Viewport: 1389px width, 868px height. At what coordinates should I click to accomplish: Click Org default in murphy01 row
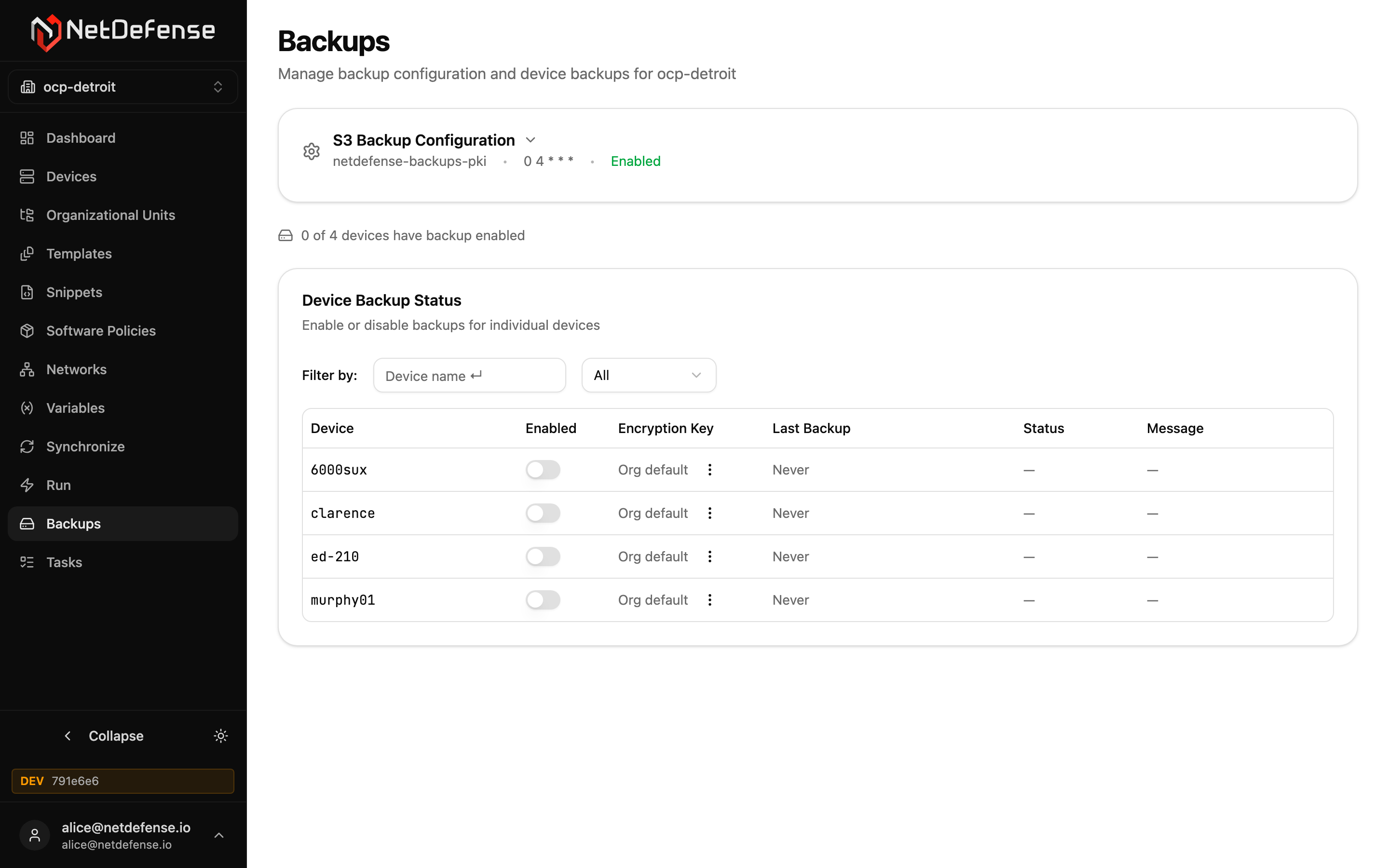(653, 600)
